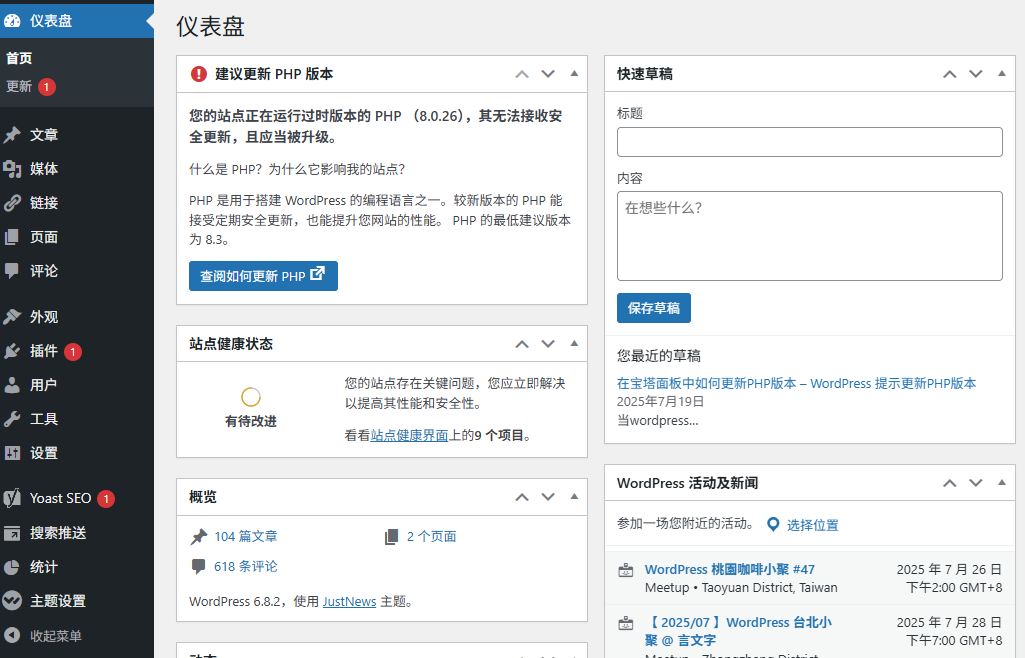Image resolution: width=1025 pixels, height=658 pixels.
Task: Open the WordPress 桃園咖啡小聚 #47 event link
Action: pos(730,569)
